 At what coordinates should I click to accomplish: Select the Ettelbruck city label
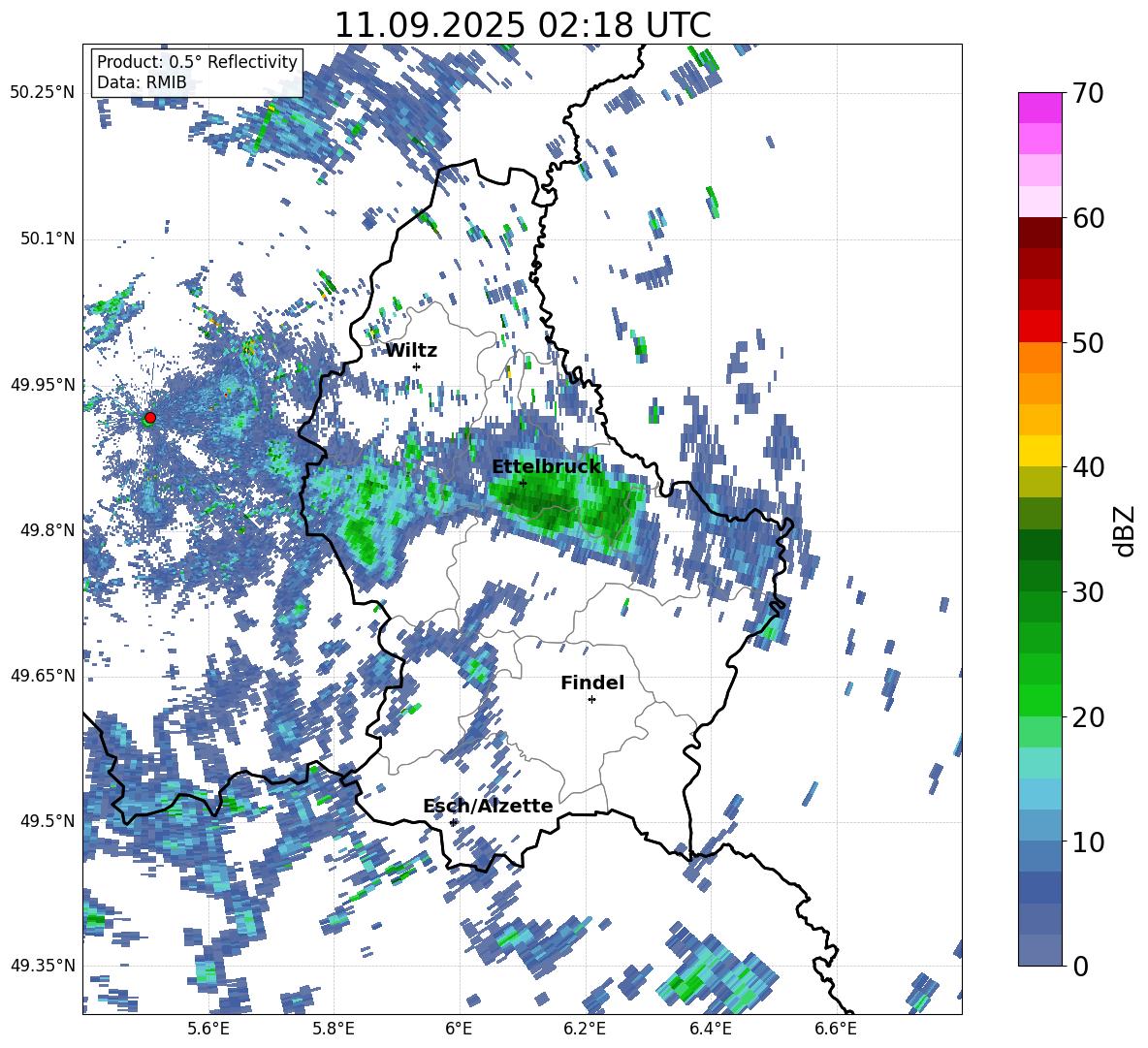pyautogui.click(x=546, y=467)
